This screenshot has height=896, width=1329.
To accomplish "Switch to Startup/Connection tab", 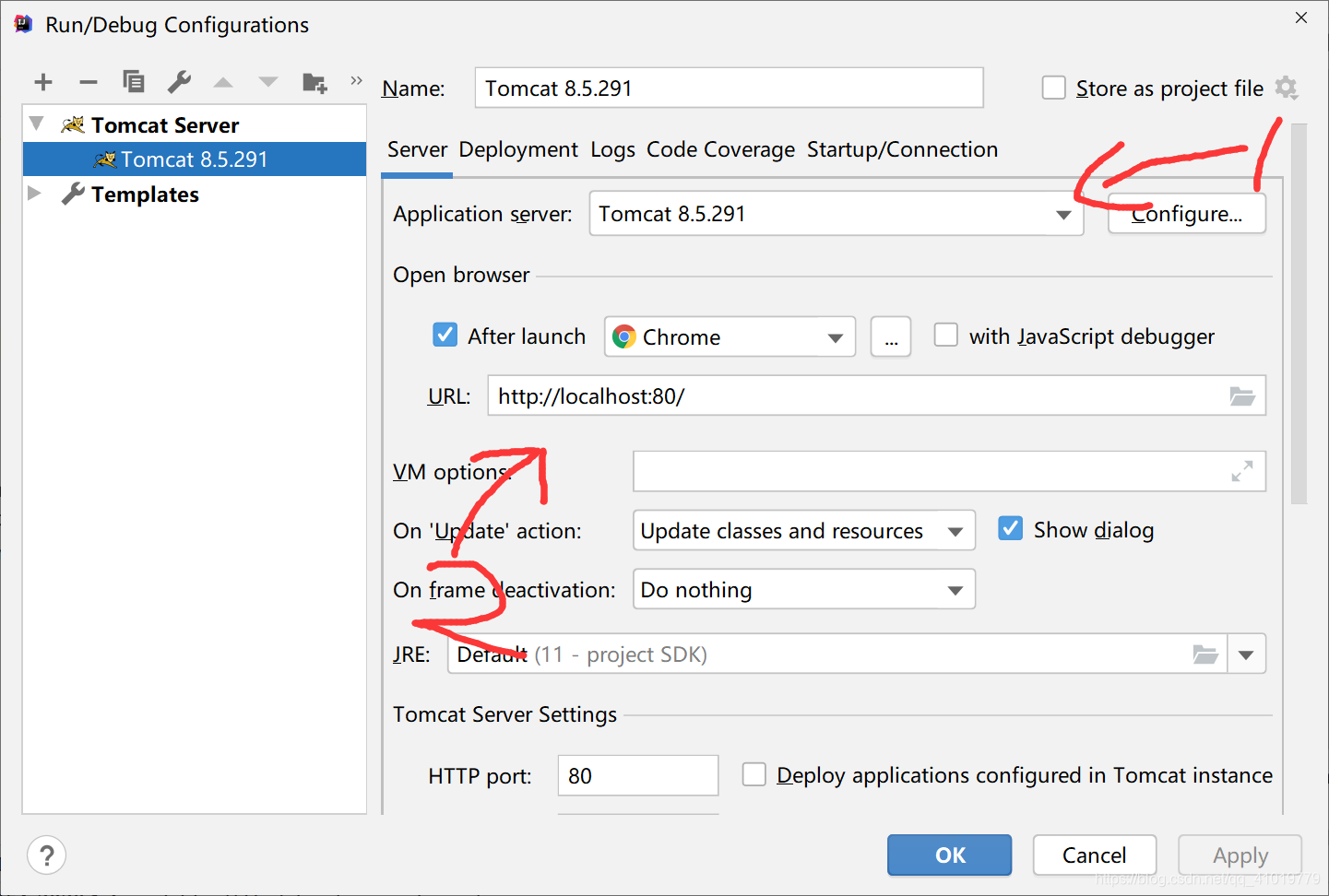I will [x=902, y=149].
